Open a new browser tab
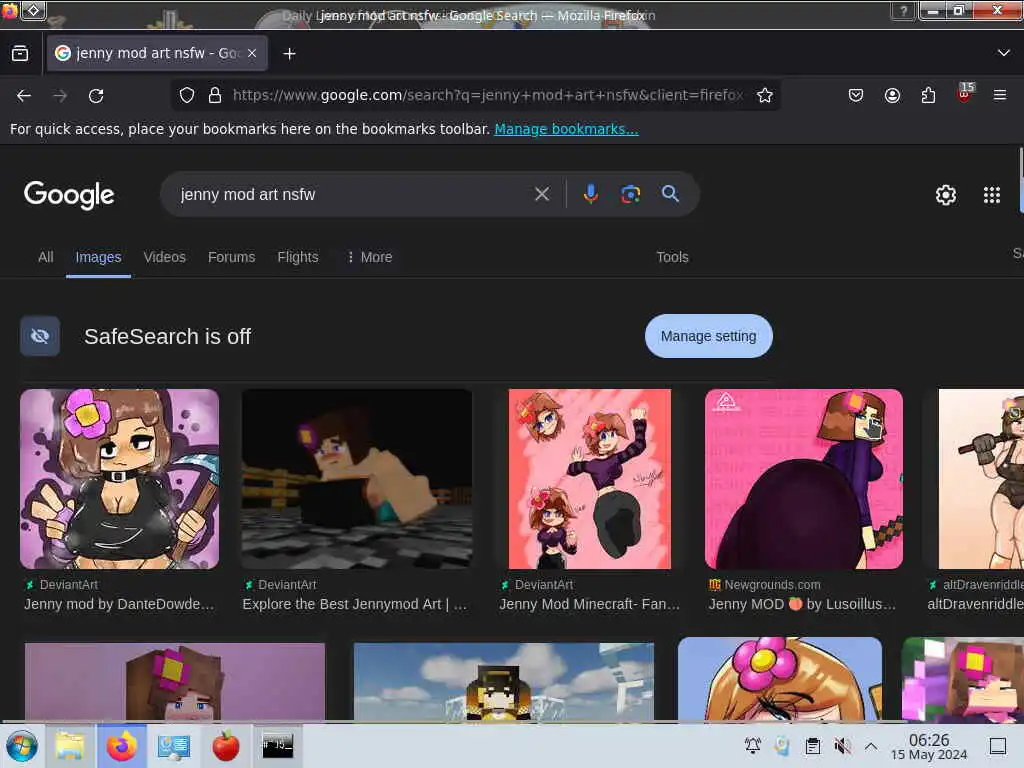Image resolution: width=1024 pixels, height=768 pixels. (x=289, y=54)
